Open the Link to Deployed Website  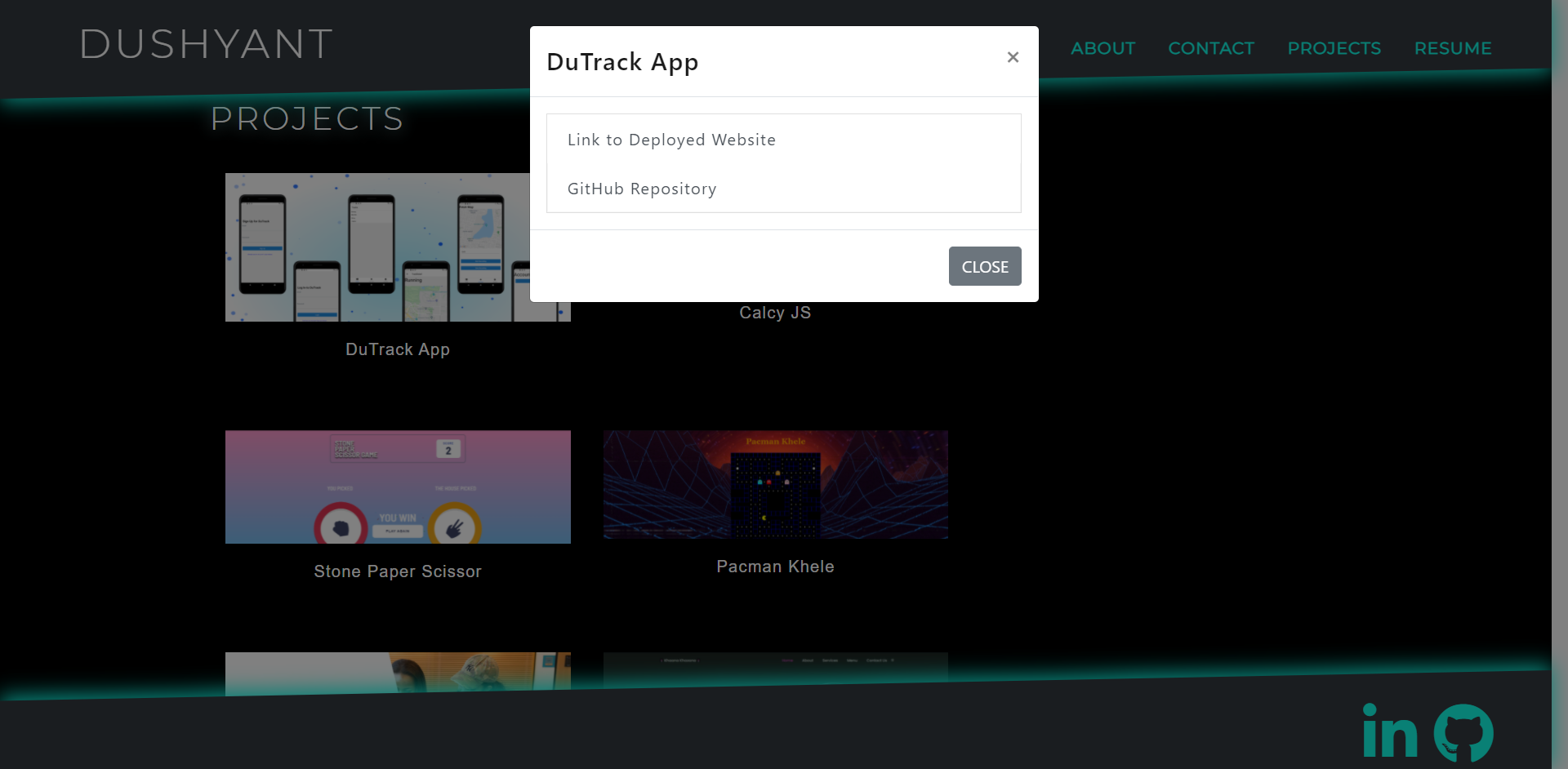click(x=671, y=140)
